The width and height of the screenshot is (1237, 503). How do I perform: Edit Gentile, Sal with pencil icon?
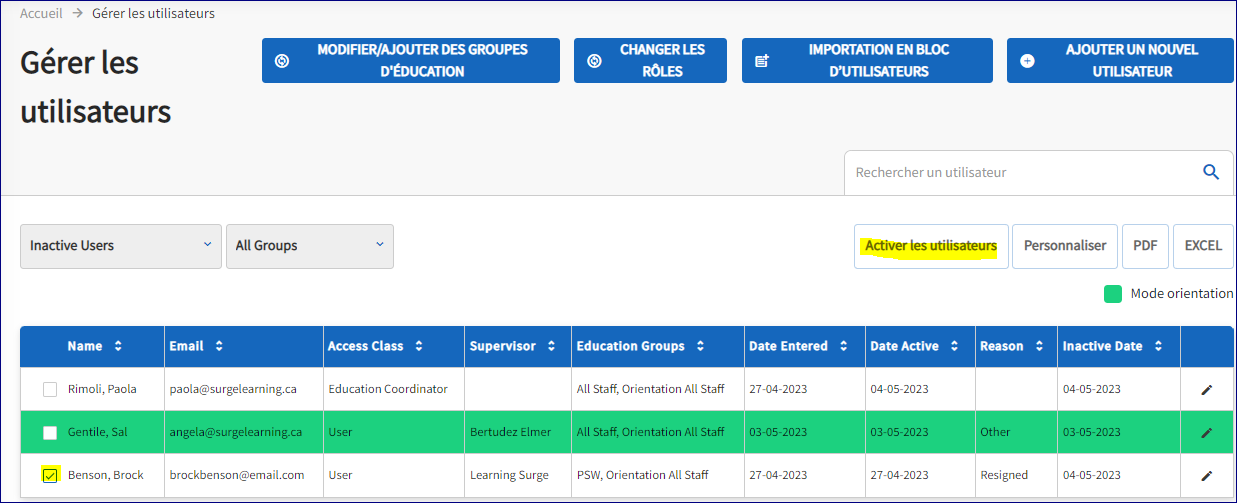pyautogui.click(x=1207, y=432)
